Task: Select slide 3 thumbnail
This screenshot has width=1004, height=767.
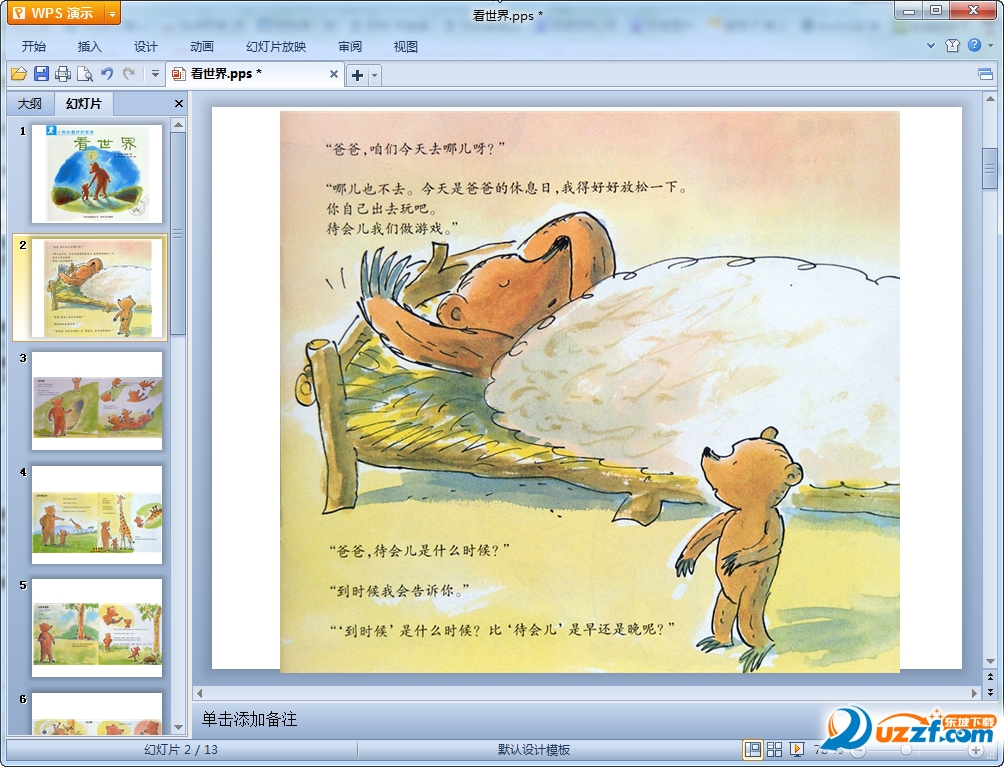Action: click(x=97, y=401)
